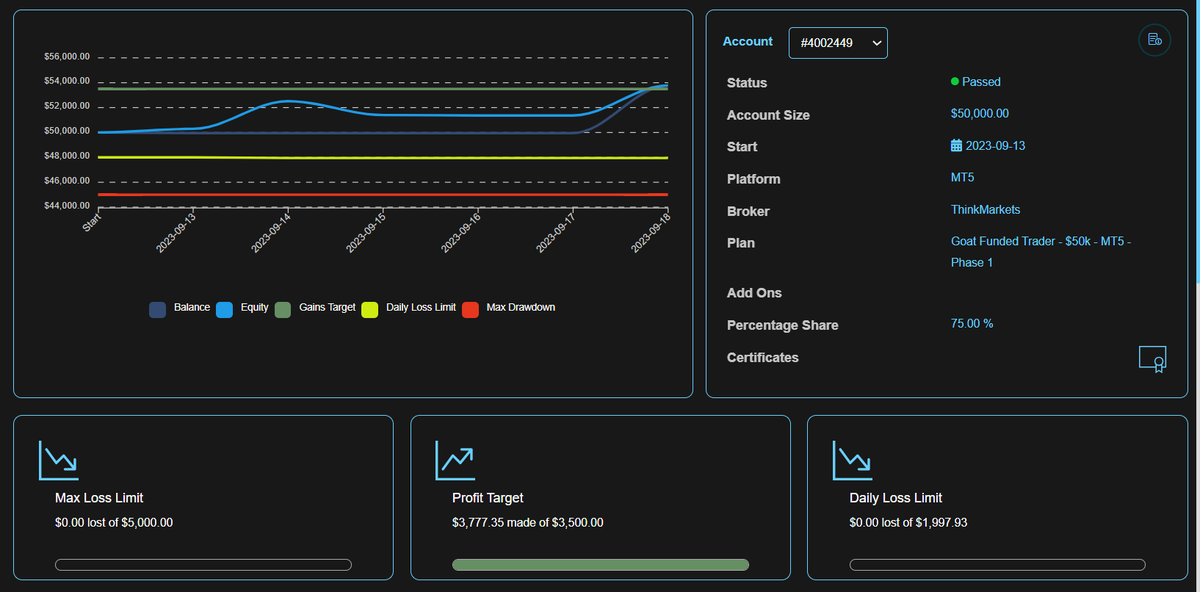Screen dimensions: 1200x592
Task: Click the $50,000.00 account size value
Action: 980,114
